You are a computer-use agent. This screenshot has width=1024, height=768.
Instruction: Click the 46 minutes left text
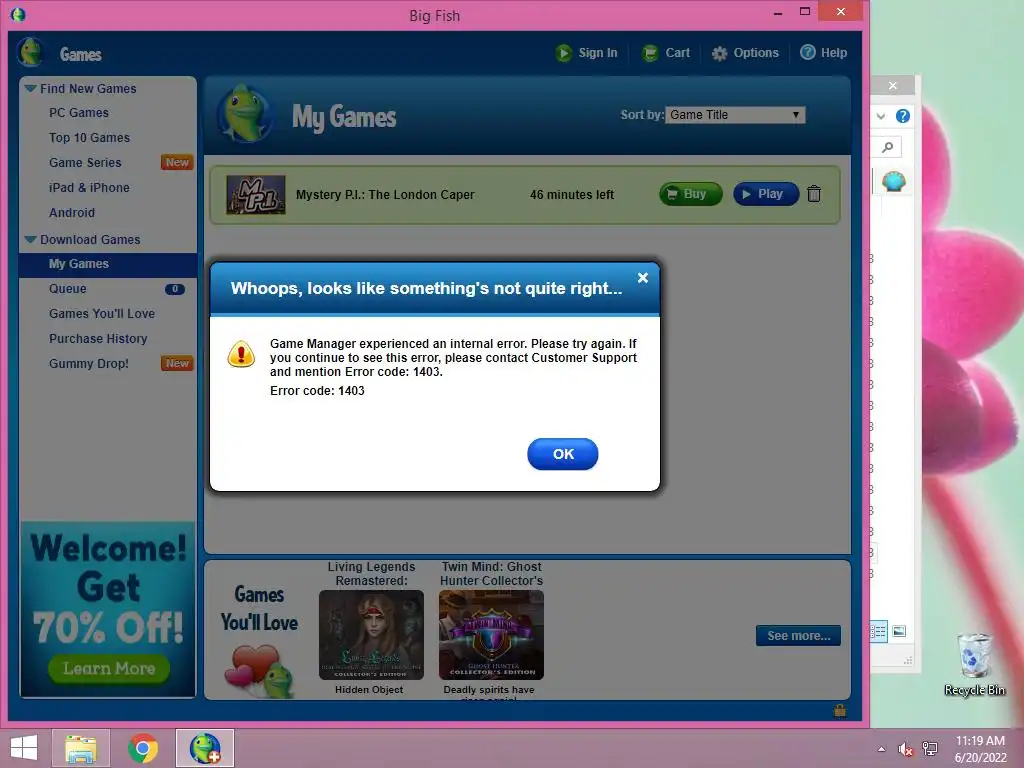(x=572, y=195)
